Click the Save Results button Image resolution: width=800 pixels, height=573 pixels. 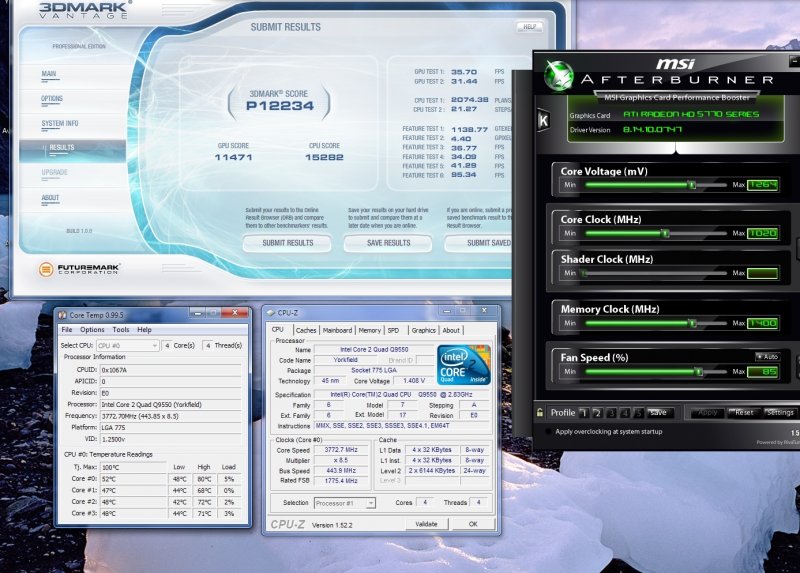click(x=388, y=243)
